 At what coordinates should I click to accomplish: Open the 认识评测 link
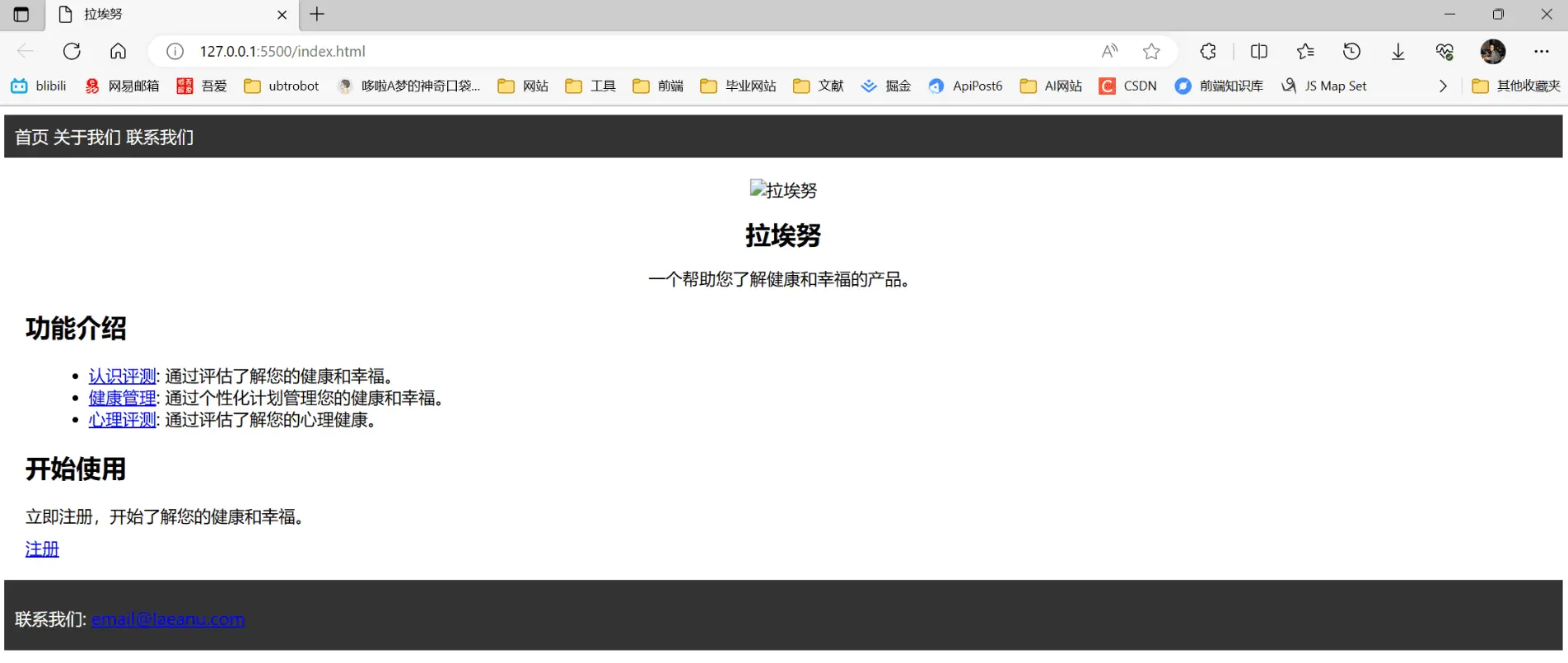click(122, 376)
